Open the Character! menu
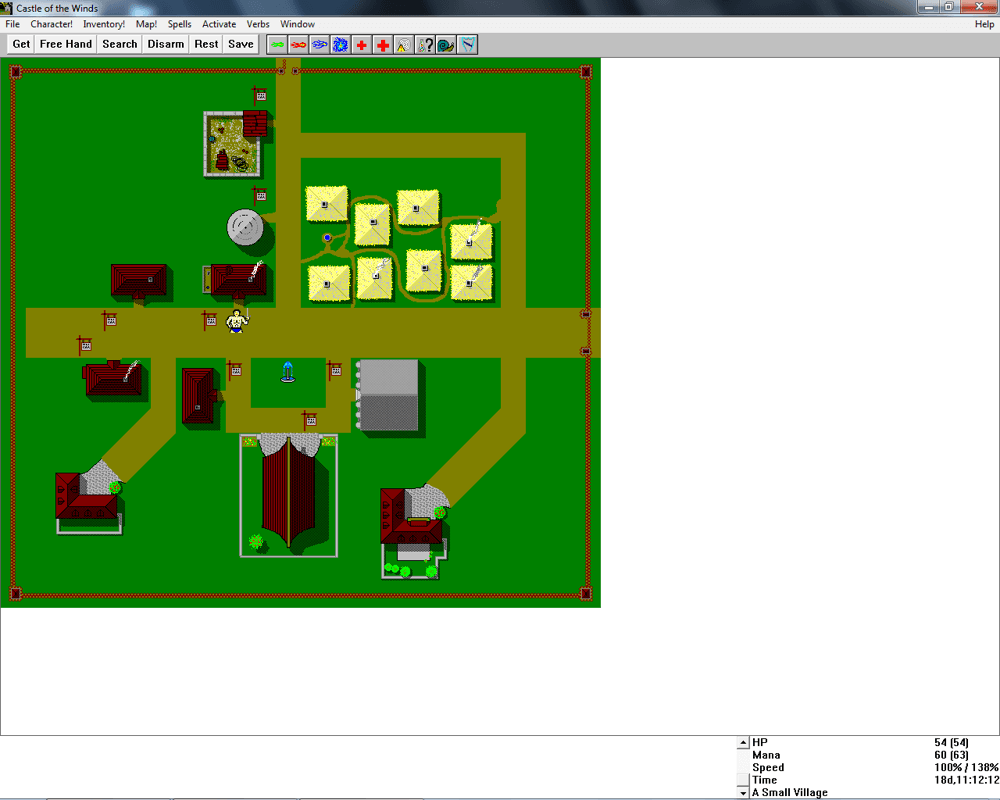Viewport: 1000px width, 800px height. (51, 24)
